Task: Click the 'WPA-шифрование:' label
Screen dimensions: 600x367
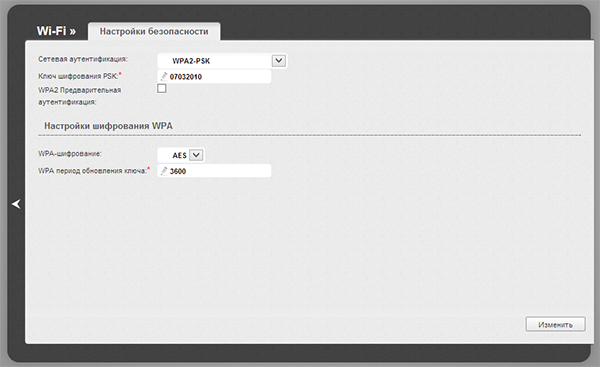Action: tap(70, 153)
